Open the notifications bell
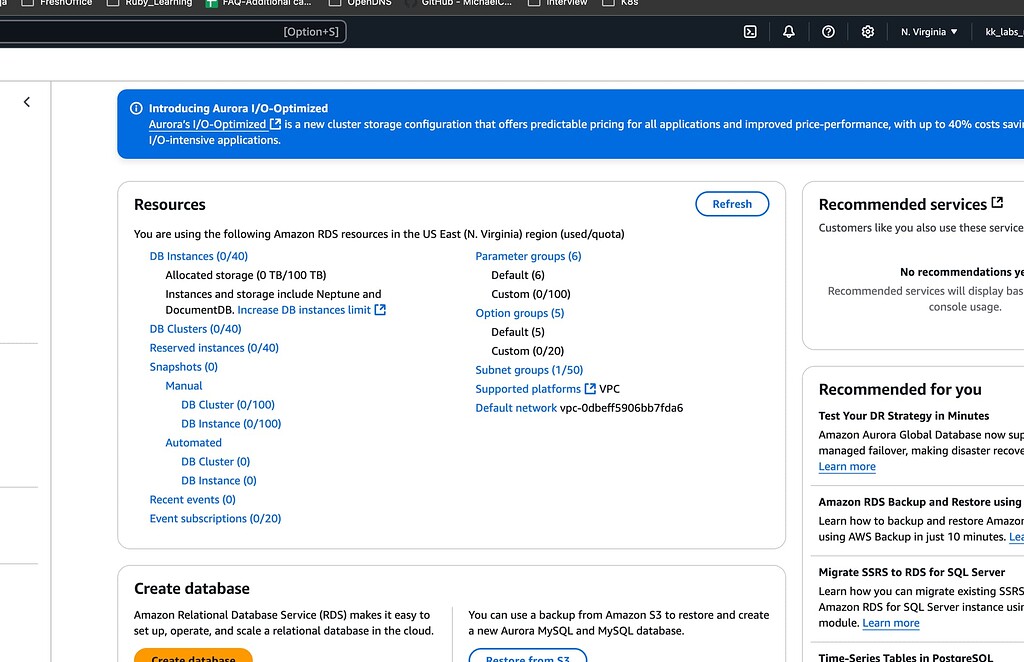The width and height of the screenshot is (1024, 662). pos(789,32)
